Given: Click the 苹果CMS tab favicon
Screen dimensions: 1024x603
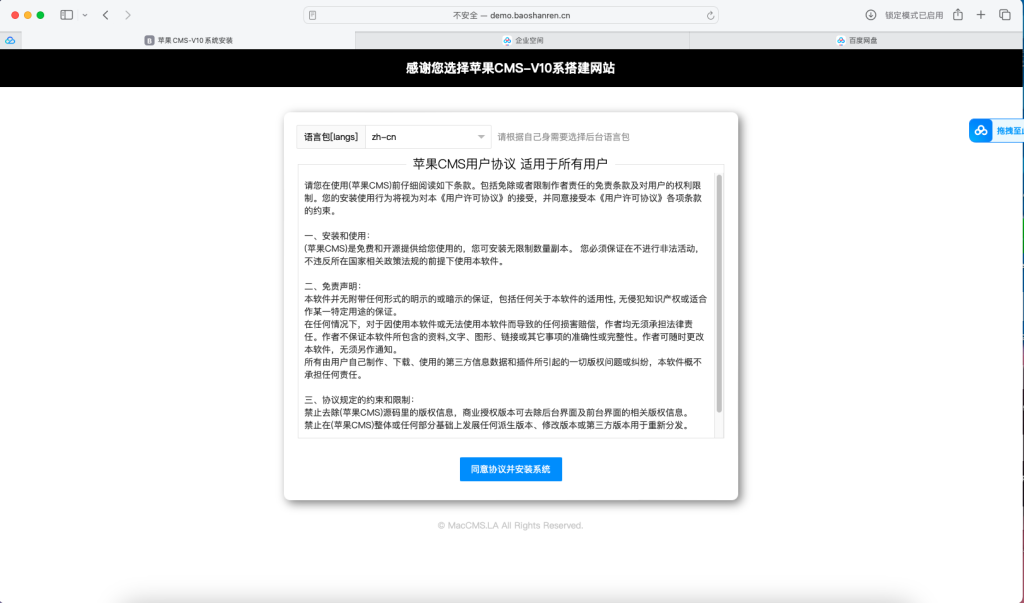Looking at the screenshot, I should (x=149, y=41).
